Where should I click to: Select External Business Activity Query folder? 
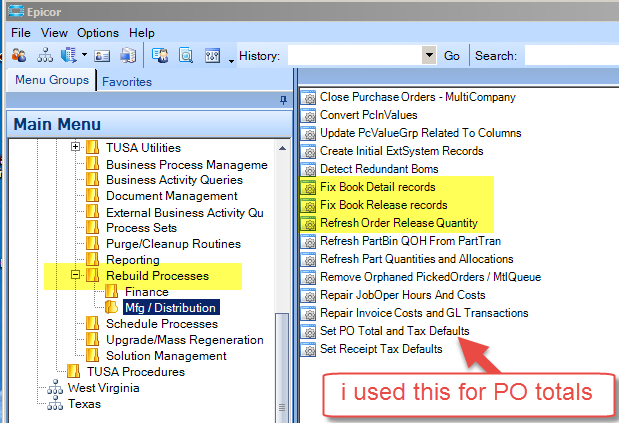[184, 213]
